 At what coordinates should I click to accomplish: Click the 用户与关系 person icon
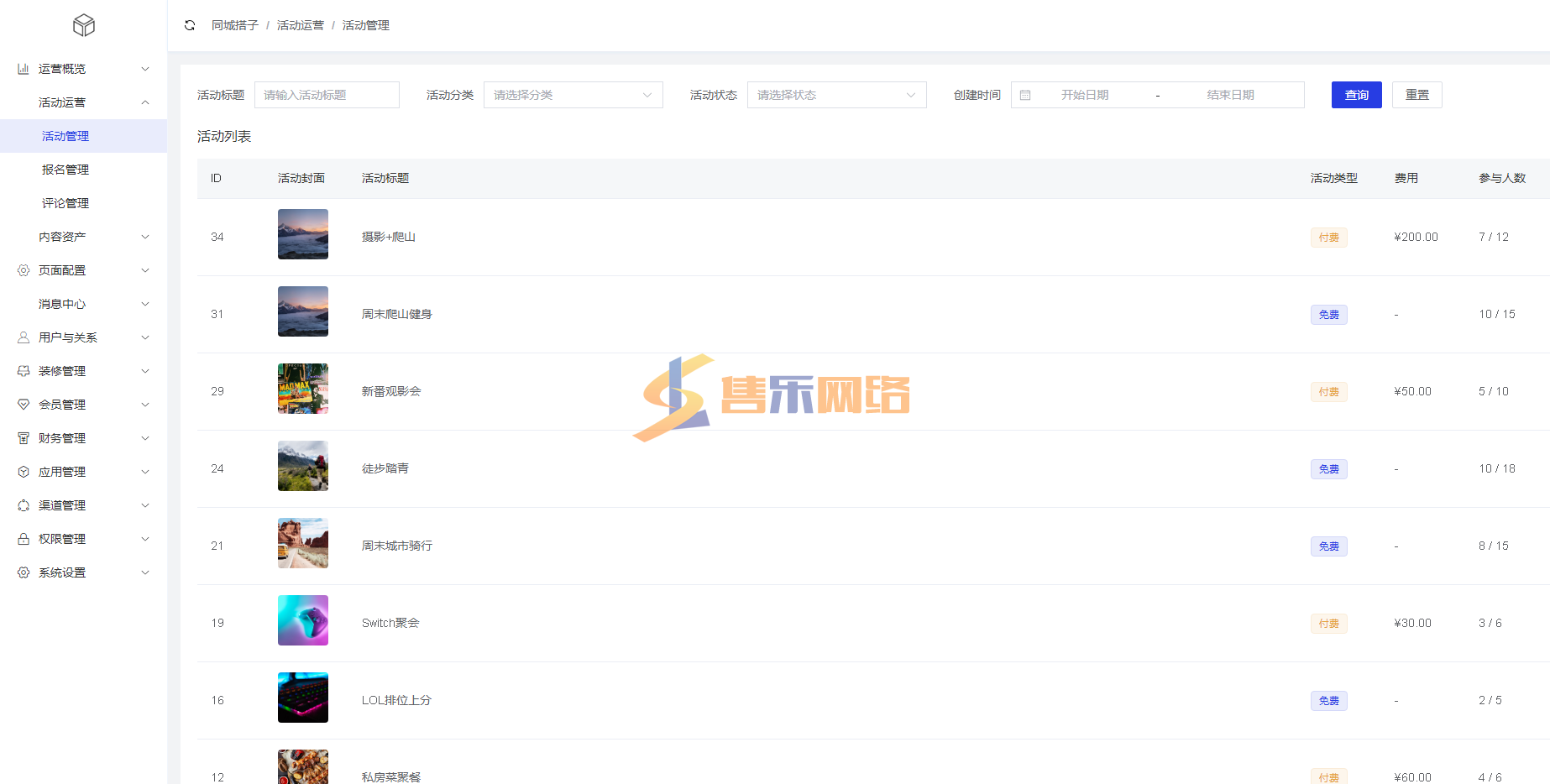coord(24,337)
